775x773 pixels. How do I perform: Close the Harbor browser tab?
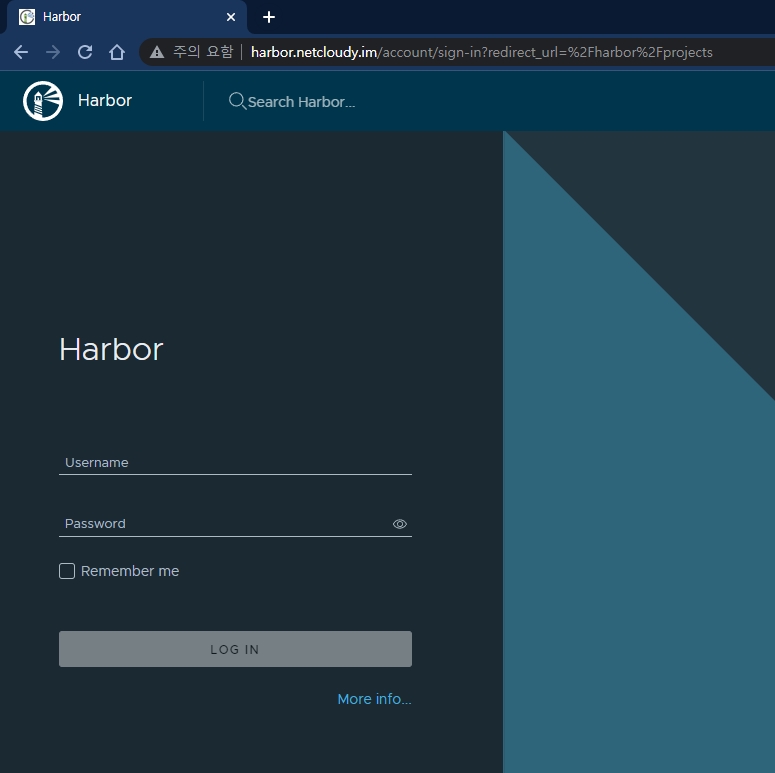pos(230,17)
